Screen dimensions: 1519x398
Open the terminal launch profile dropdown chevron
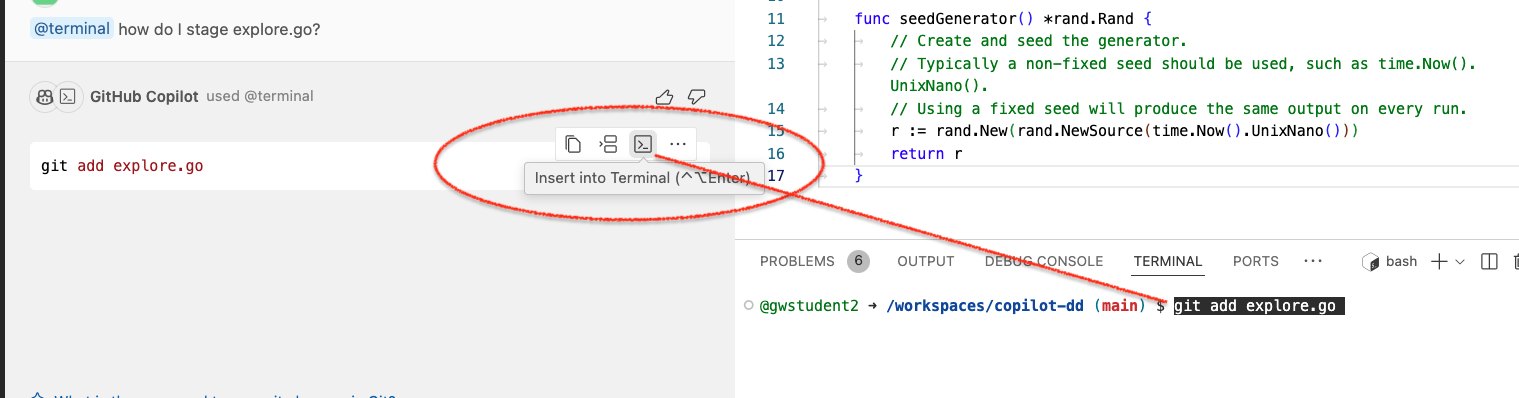(x=1460, y=262)
